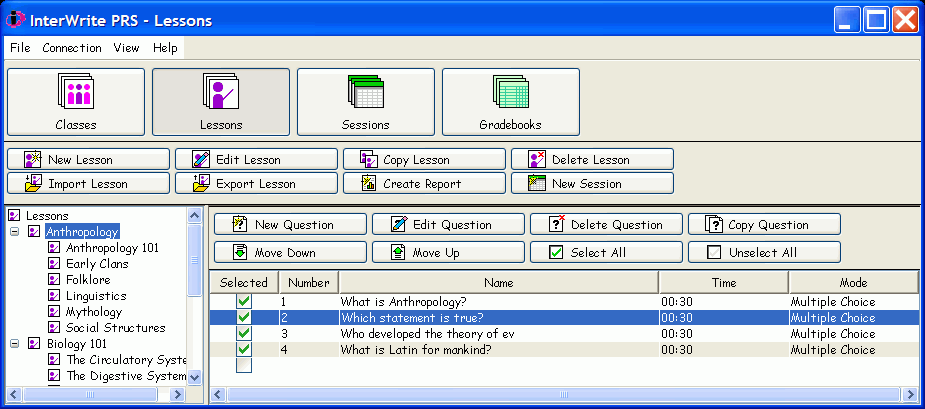Click the New Session table icon
This screenshot has height=409, width=925.
click(537, 184)
